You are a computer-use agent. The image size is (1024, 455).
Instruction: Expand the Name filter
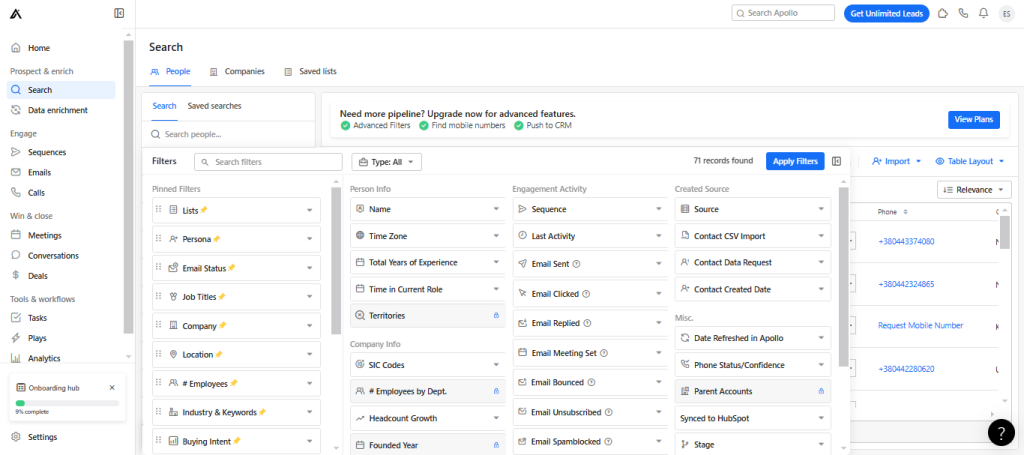pyautogui.click(x=428, y=210)
